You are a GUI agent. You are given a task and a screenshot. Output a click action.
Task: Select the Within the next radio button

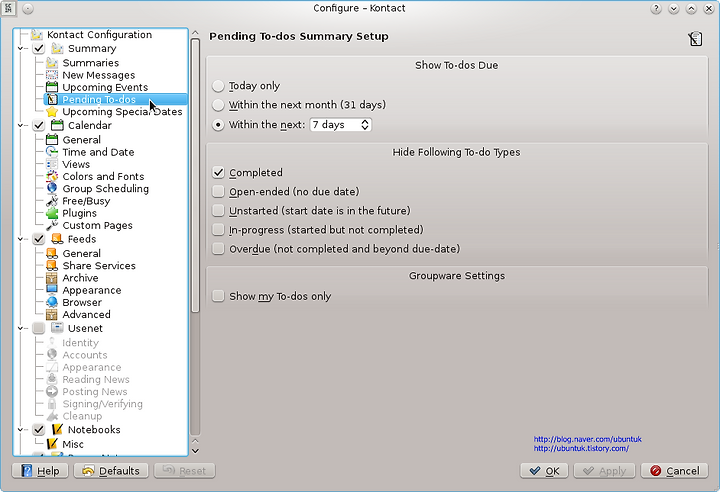218,124
